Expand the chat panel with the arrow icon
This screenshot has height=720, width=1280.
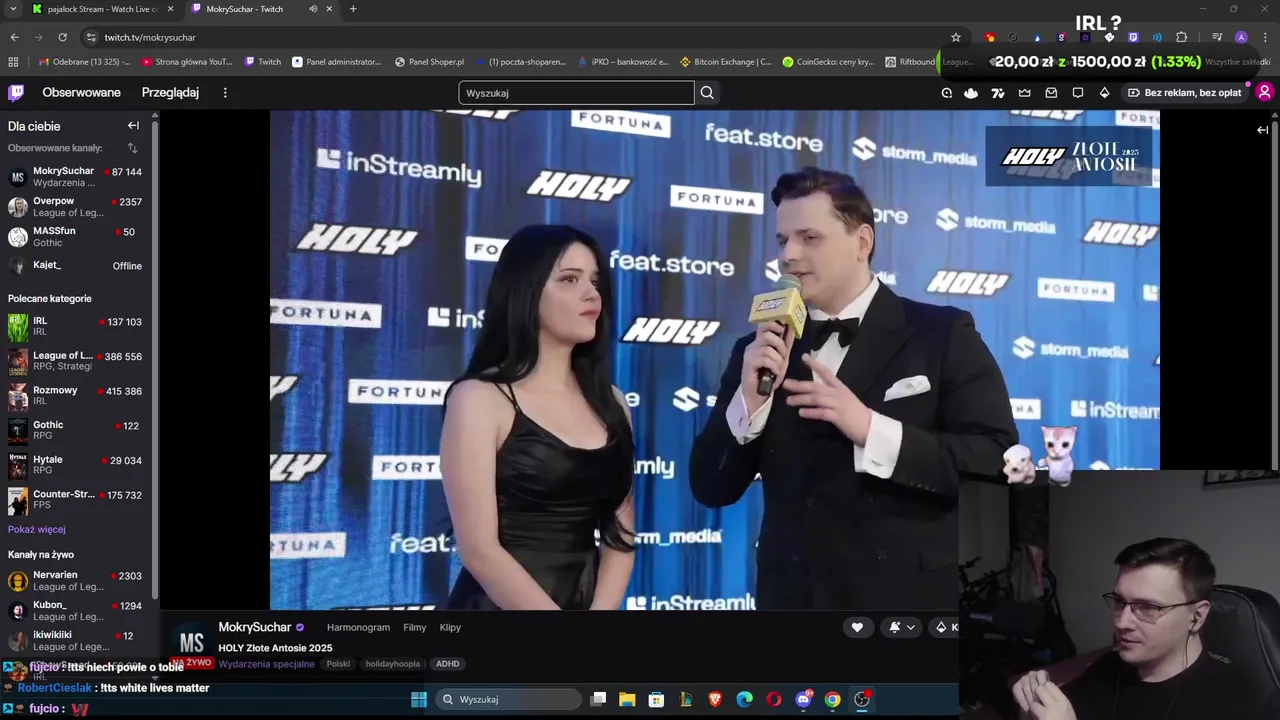(x=1262, y=130)
